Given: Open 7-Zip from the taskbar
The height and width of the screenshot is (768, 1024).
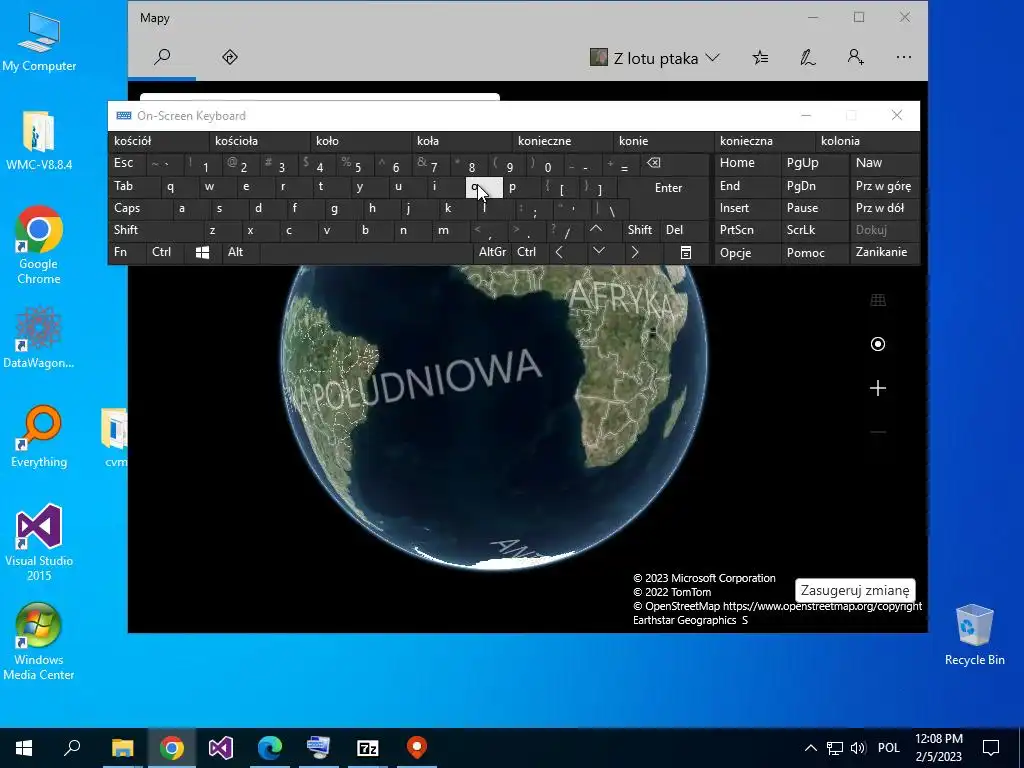Looking at the screenshot, I should coord(368,748).
